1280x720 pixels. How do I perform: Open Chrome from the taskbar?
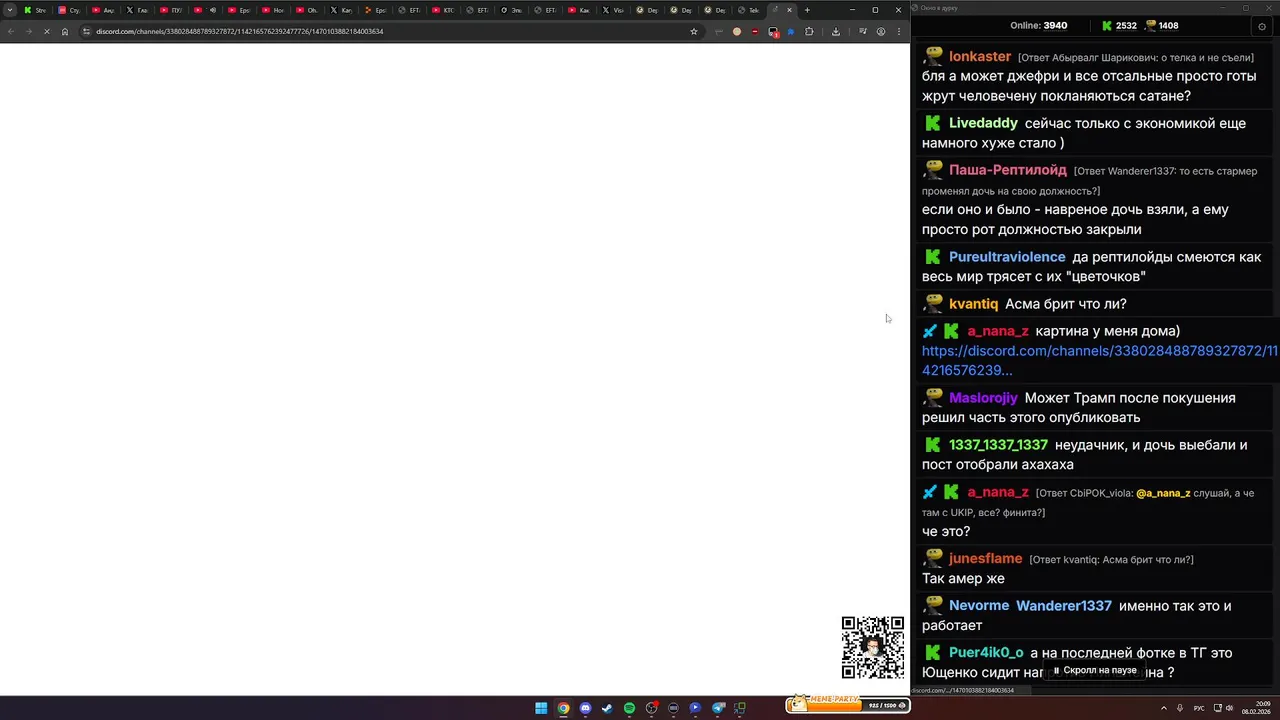563,708
